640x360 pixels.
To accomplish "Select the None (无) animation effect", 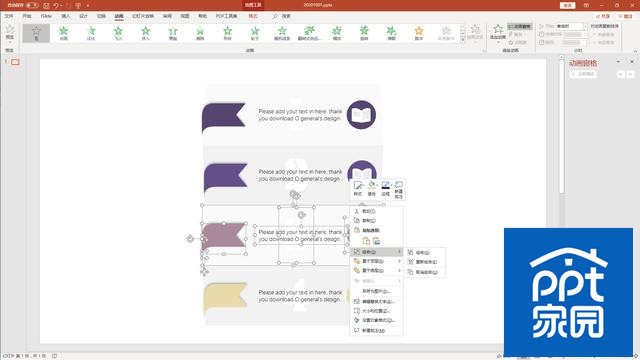I will (x=36, y=33).
